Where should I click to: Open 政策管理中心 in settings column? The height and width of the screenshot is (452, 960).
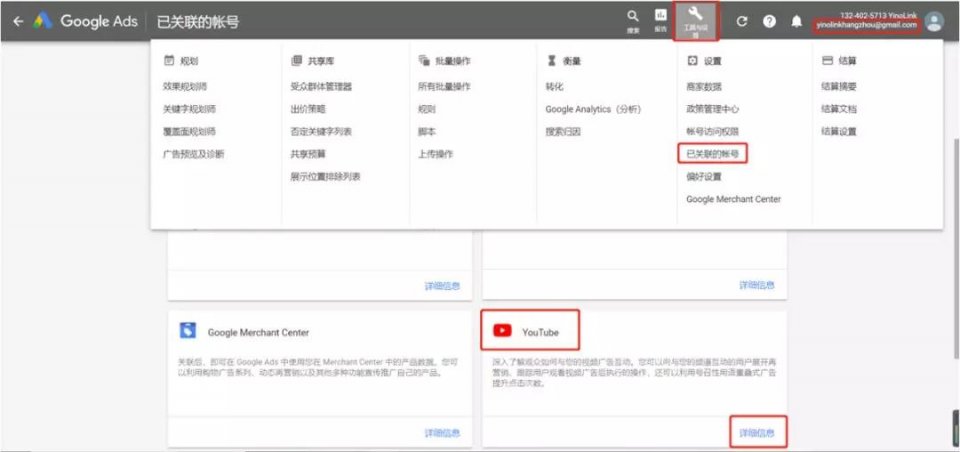click(x=712, y=109)
